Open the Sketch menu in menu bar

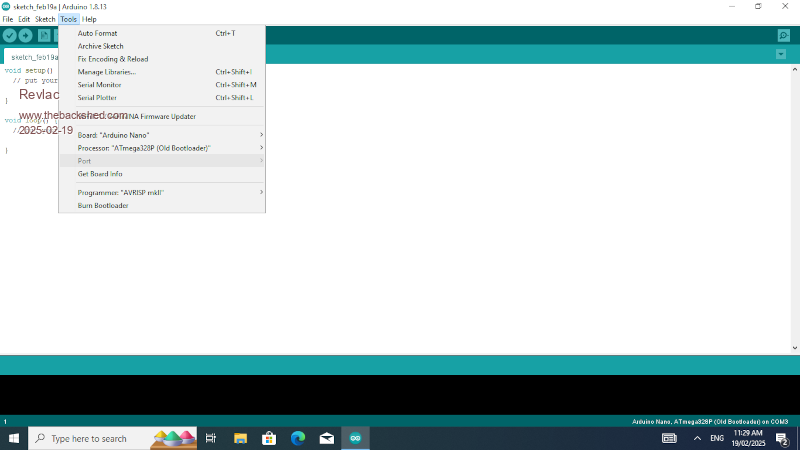pos(45,19)
